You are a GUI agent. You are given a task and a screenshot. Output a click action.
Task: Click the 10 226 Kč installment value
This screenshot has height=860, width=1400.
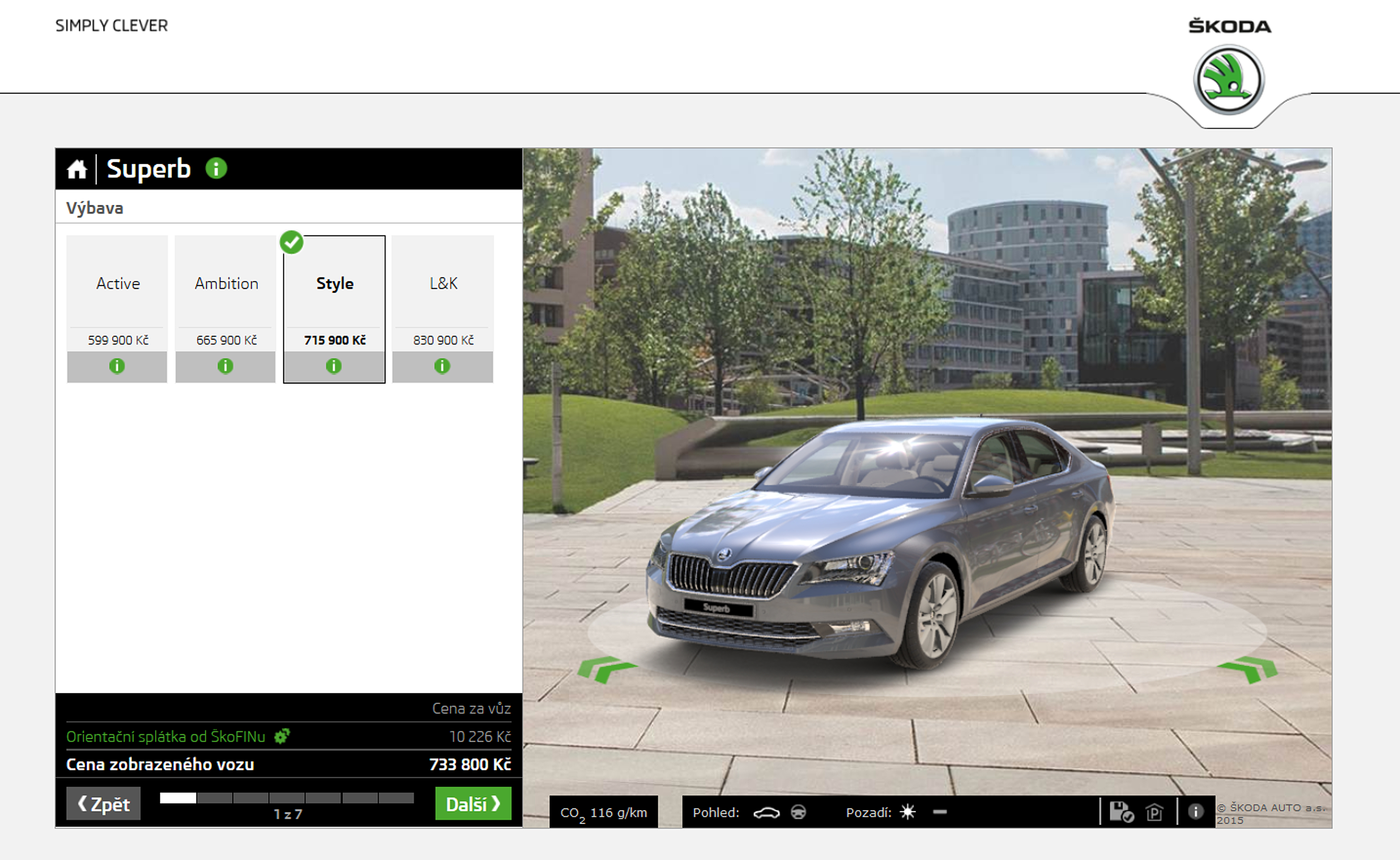[x=480, y=736]
